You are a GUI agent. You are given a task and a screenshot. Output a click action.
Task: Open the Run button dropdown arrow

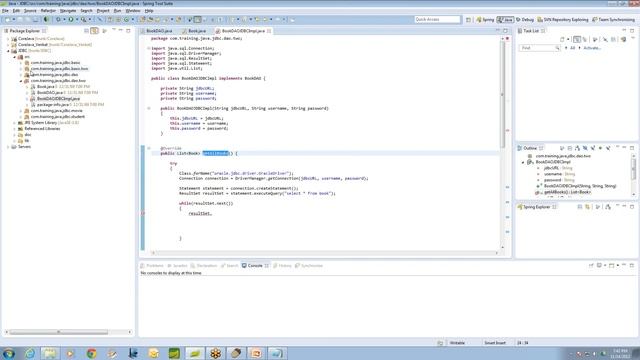(x=76, y=20)
